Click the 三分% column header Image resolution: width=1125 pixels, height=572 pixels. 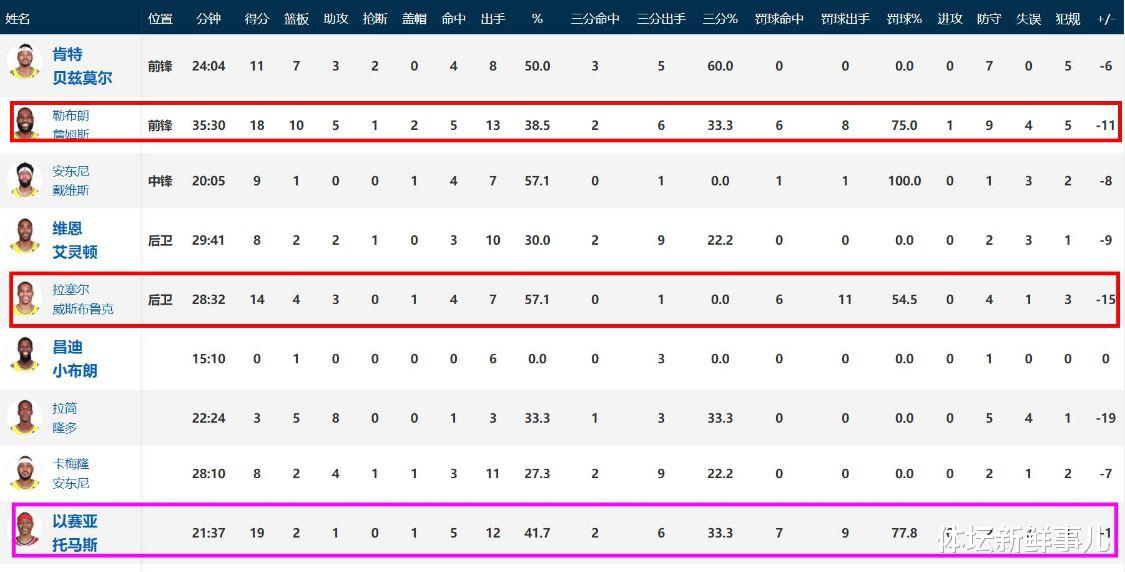[720, 19]
